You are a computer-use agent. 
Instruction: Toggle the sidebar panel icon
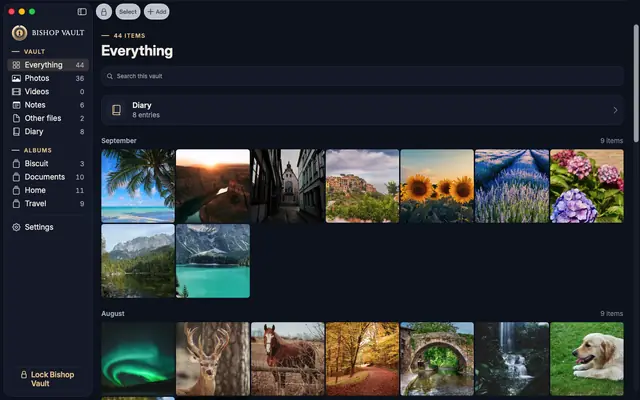82,11
